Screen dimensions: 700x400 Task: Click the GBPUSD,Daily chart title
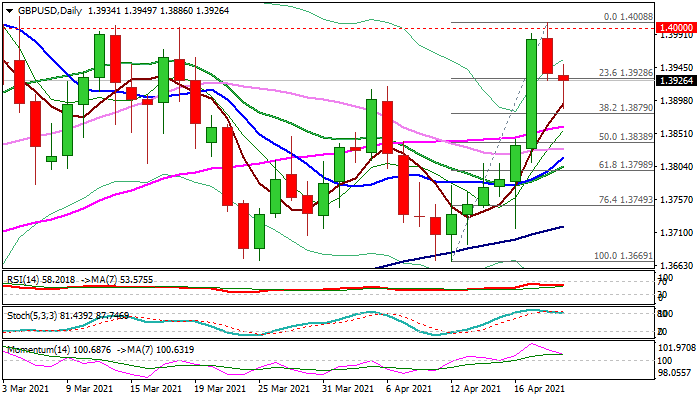click(42, 9)
